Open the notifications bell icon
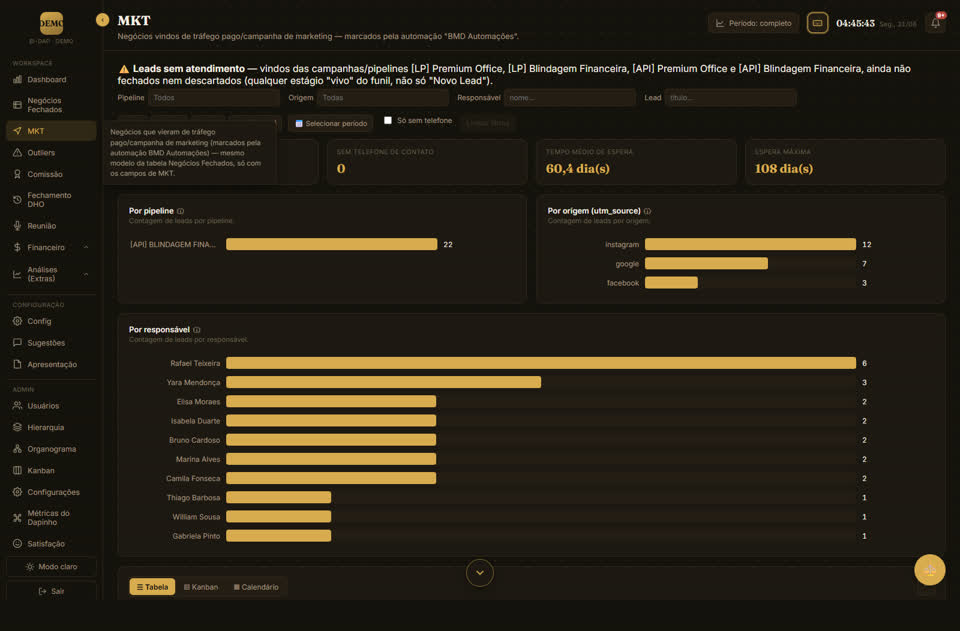Viewport: 960px width, 631px height. click(x=936, y=23)
